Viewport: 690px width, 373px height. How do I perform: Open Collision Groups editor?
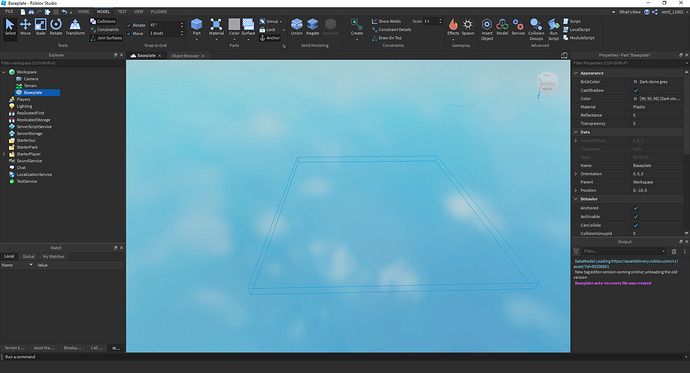click(536, 29)
